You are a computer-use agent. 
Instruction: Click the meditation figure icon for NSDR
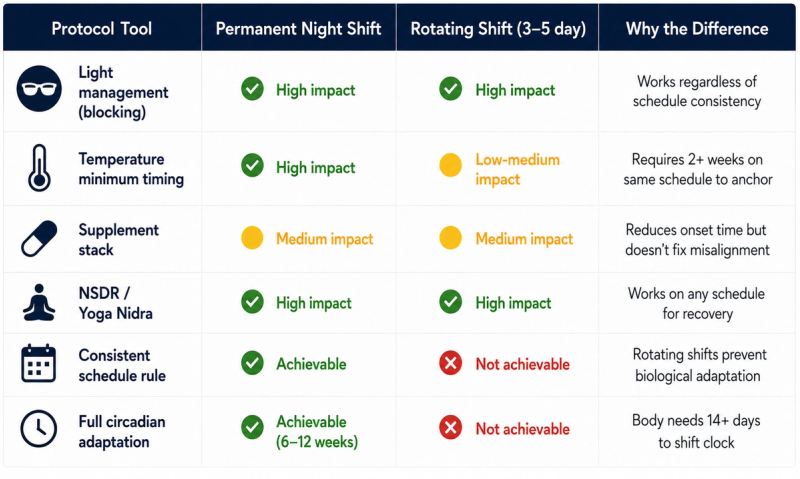[39, 302]
